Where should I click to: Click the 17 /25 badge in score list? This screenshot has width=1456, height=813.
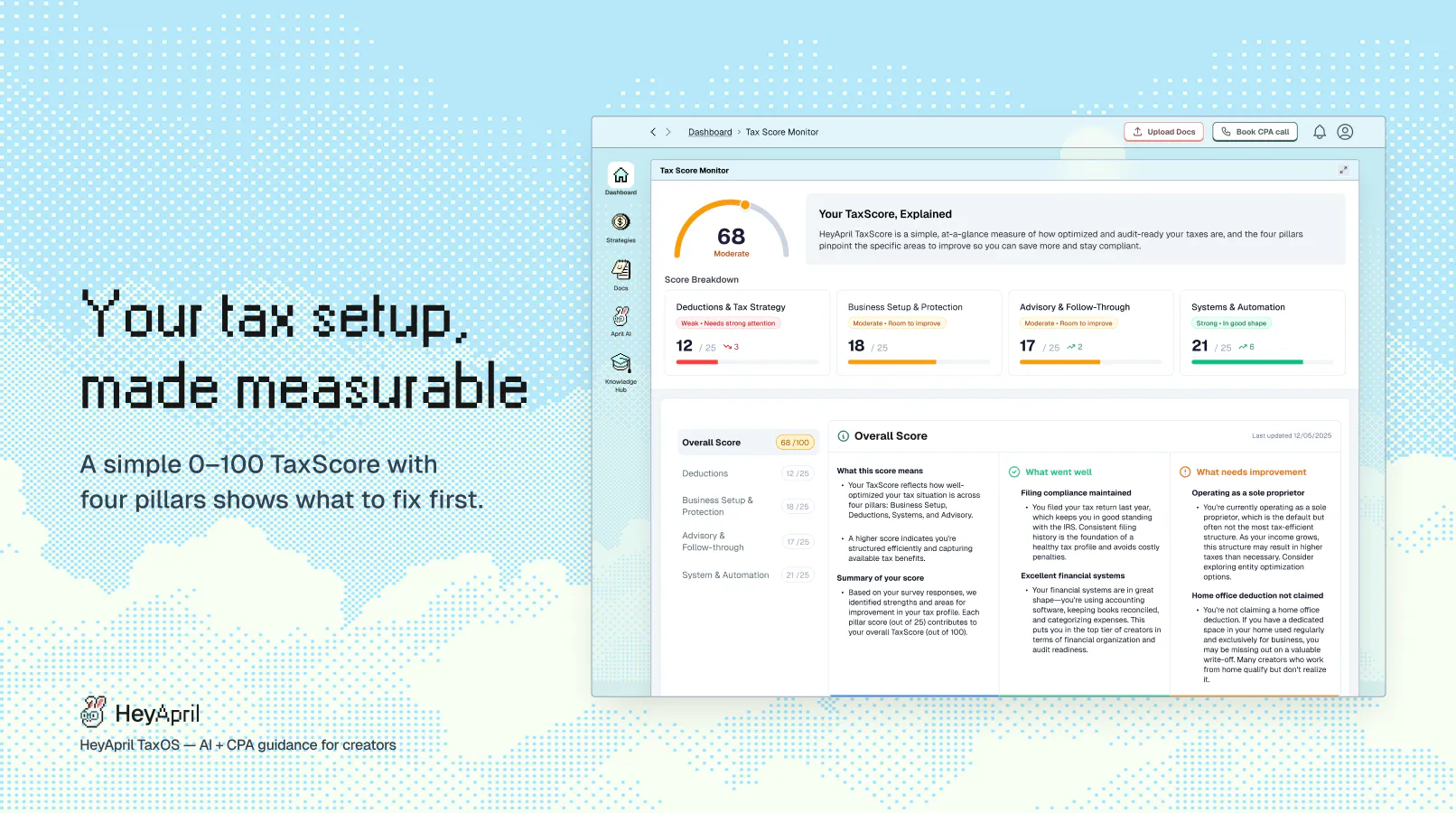798,542
